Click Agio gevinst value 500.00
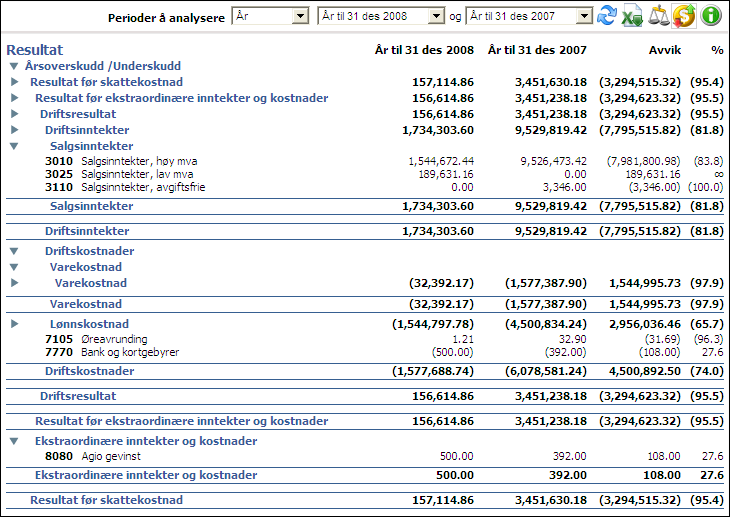Image resolution: width=730 pixels, height=517 pixels. point(457,456)
